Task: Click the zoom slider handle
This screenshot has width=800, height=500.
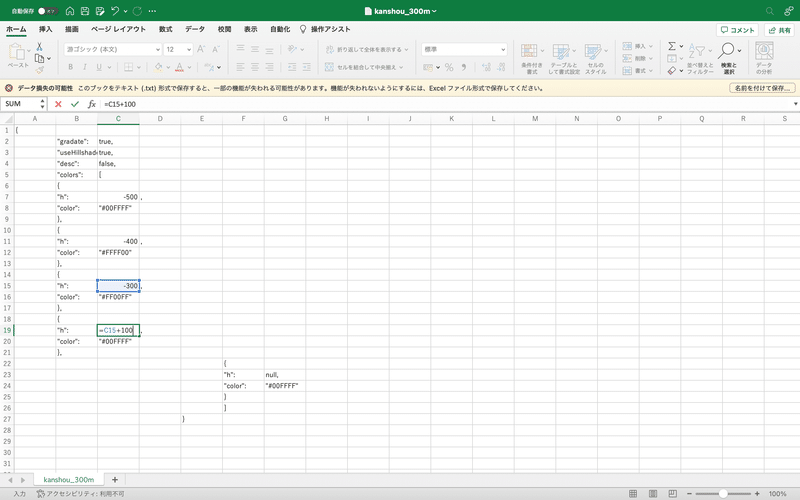Action: (723, 493)
